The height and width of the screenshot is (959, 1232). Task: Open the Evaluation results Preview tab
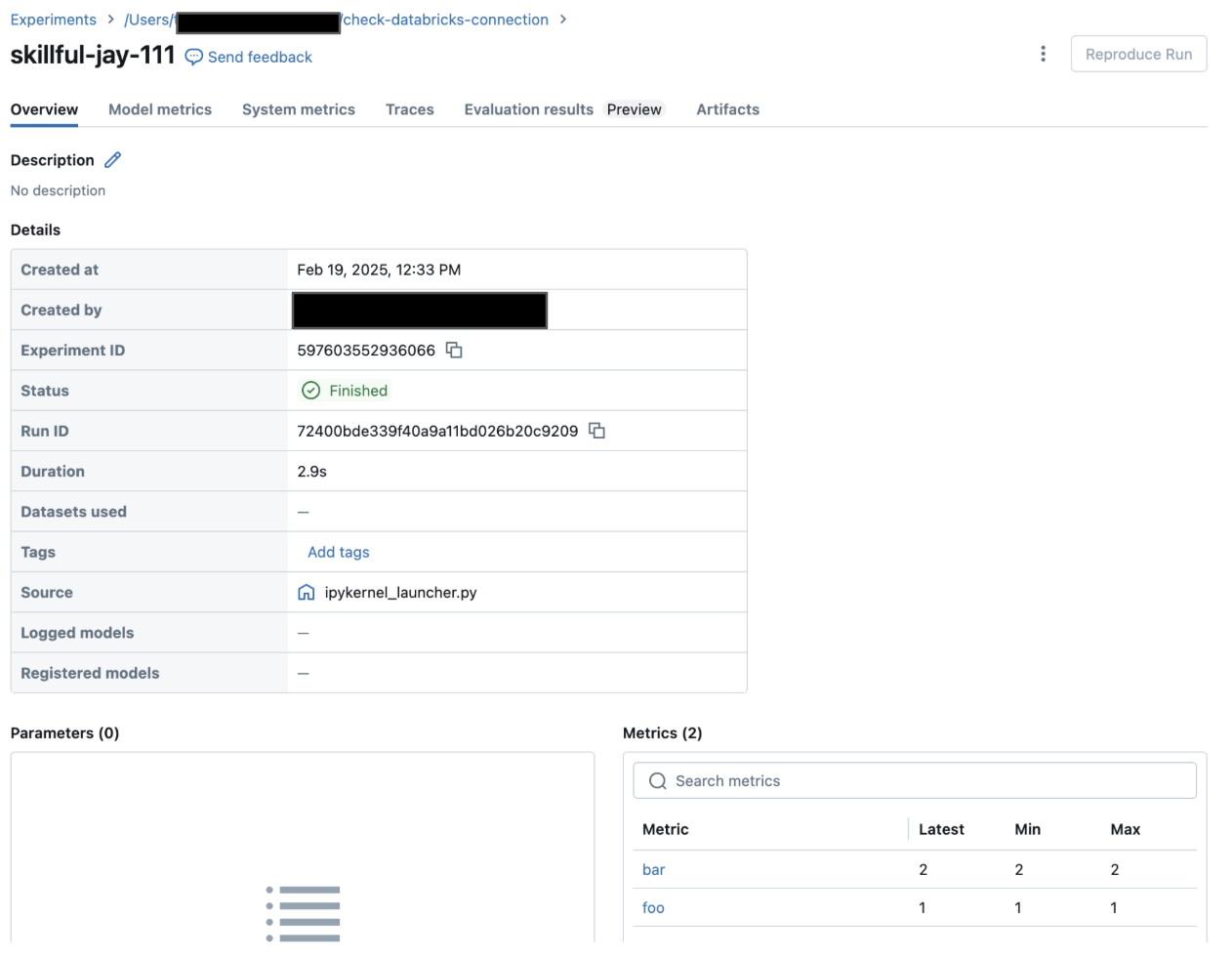[x=528, y=109]
